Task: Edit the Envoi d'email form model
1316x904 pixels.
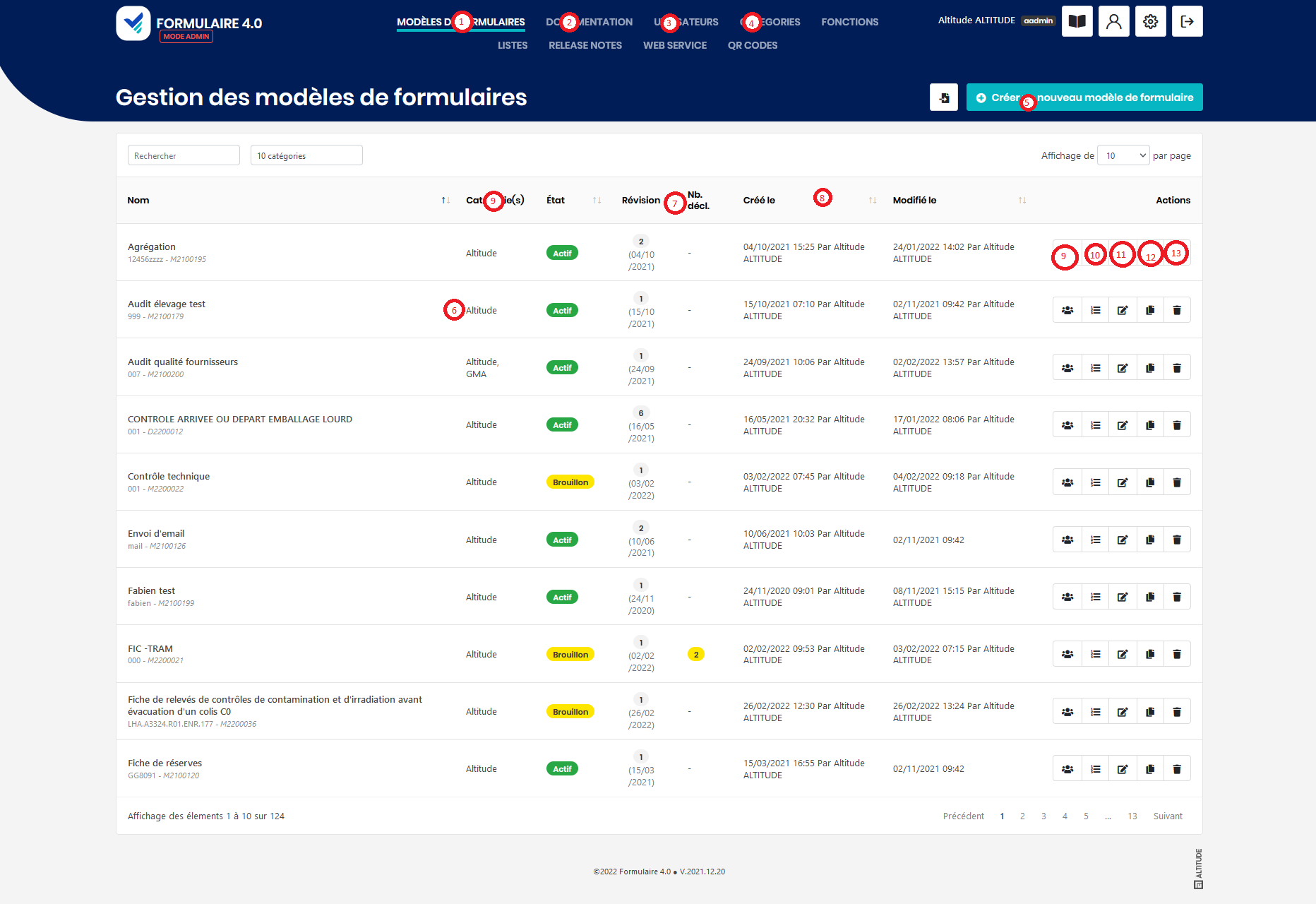Action: point(1123,540)
